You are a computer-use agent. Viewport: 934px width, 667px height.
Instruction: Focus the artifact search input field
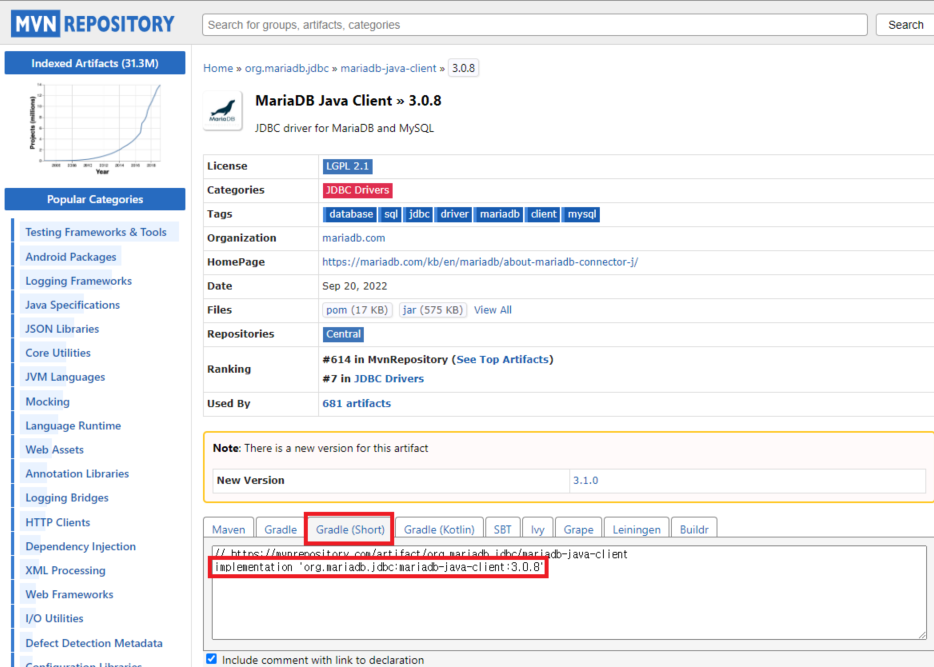[534, 25]
